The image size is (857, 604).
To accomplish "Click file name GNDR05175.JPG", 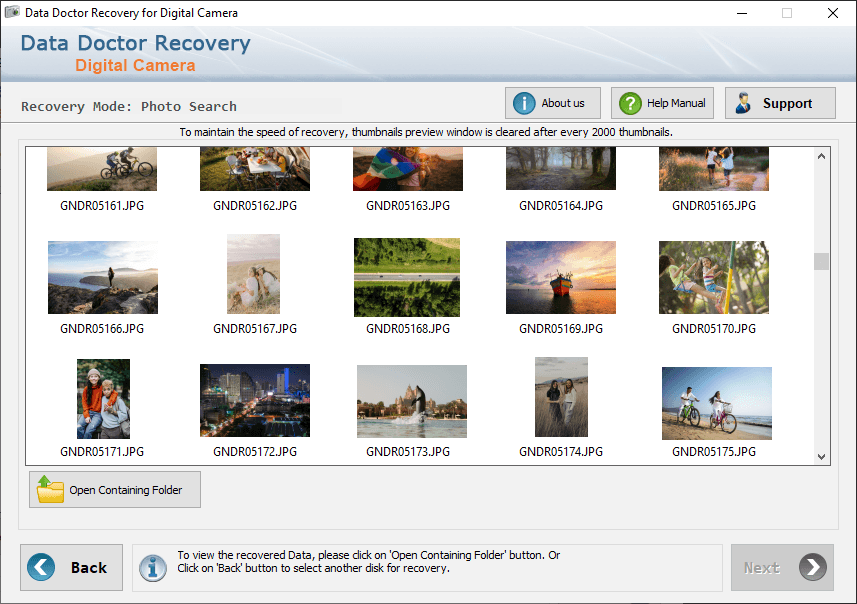I will click(x=714, y=452).
